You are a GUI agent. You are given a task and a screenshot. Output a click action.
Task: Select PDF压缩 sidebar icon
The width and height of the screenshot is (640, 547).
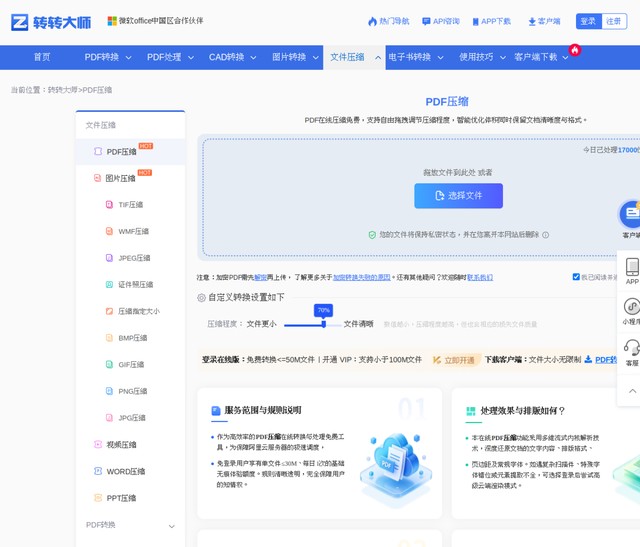[98, 151]
